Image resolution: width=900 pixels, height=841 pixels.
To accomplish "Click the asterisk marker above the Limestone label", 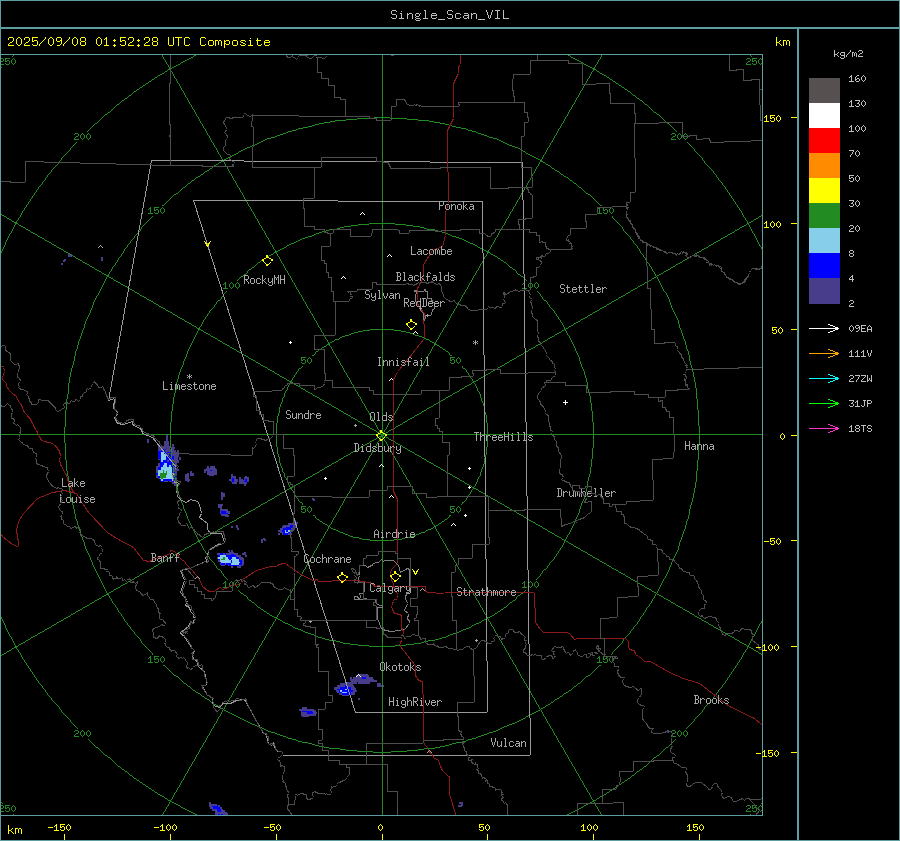I will (189, 377).
